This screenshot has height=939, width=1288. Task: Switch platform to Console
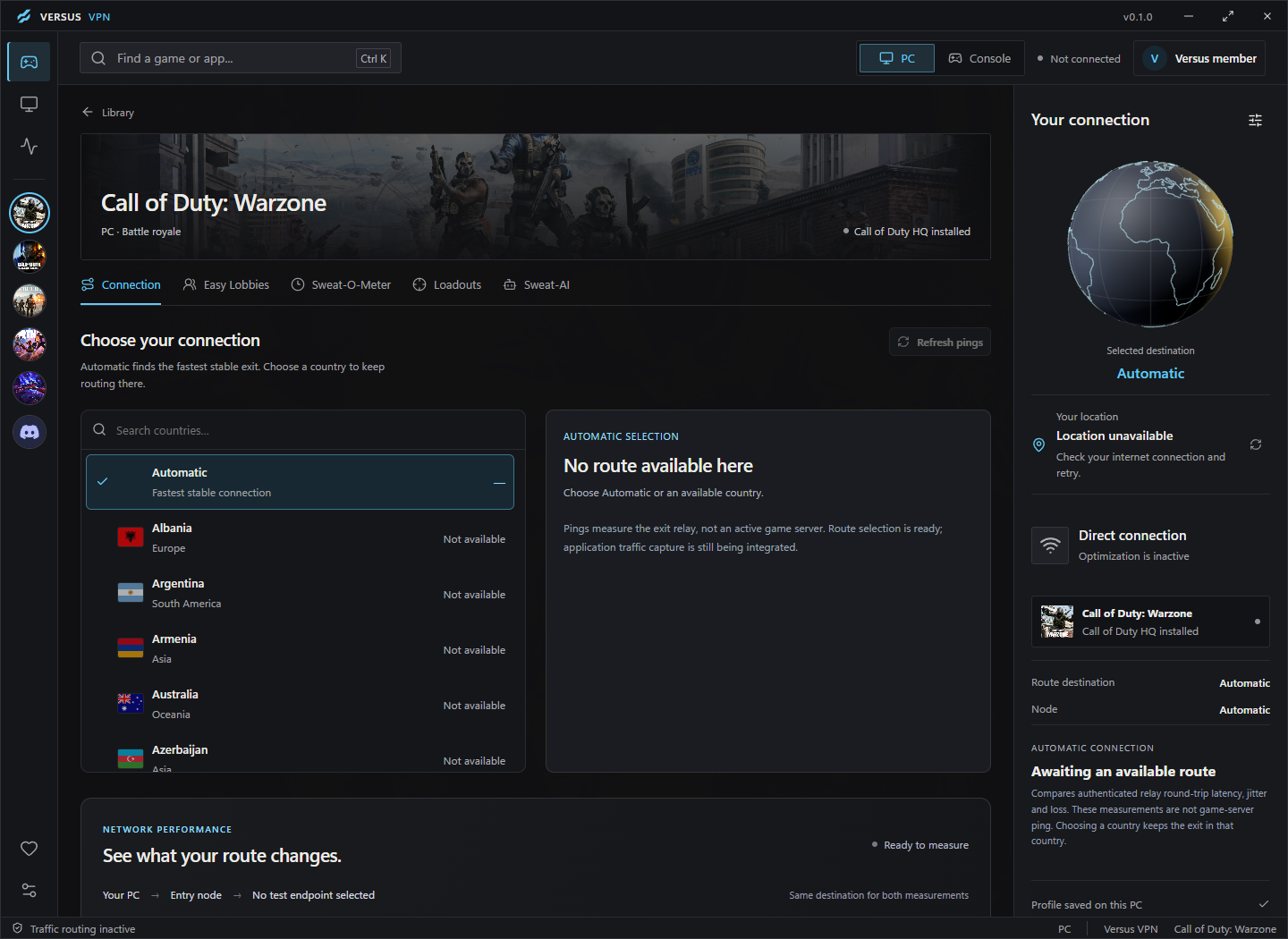click(x=979, y=58)
